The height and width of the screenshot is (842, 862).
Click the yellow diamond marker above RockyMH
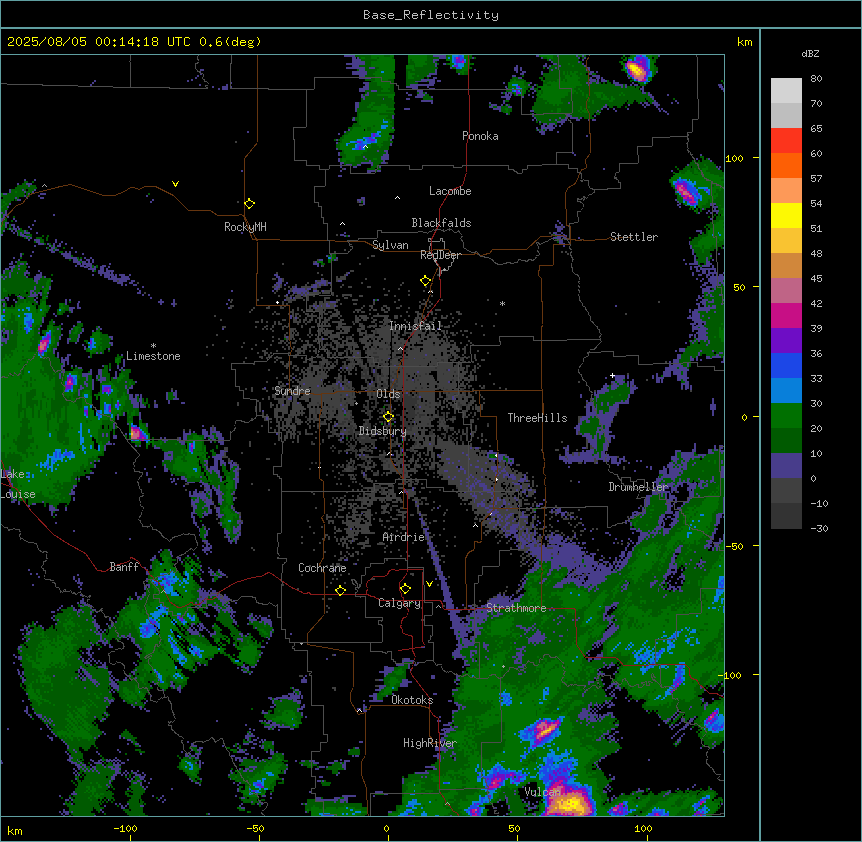coord(250,204)
